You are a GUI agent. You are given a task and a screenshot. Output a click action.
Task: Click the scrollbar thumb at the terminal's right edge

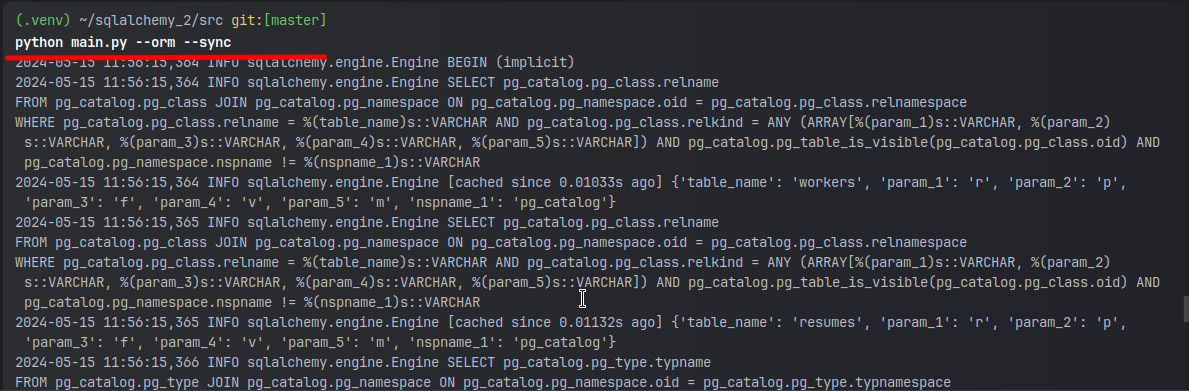1186,308
